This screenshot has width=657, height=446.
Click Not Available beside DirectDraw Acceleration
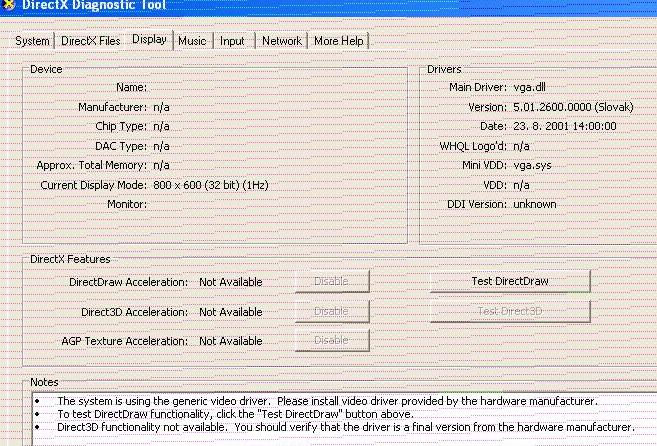coord(231,282)
